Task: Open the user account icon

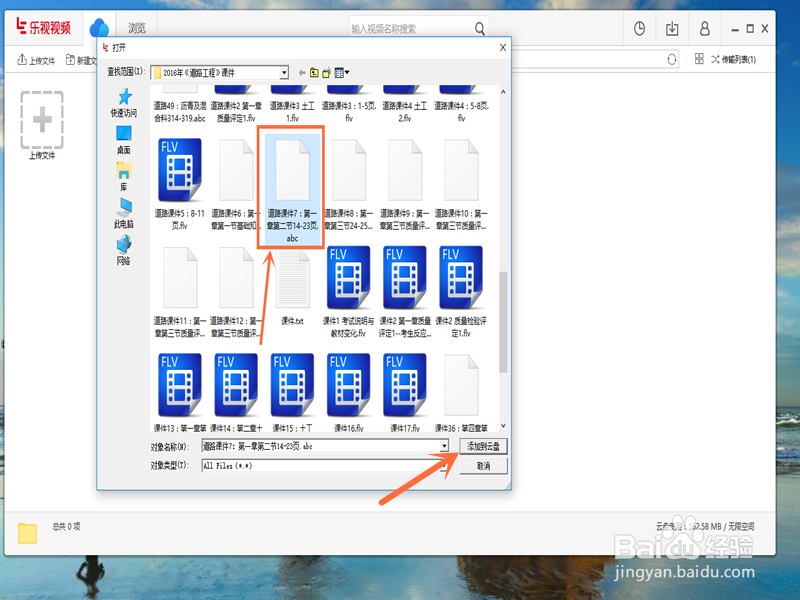Action: [x=705, y=29]
